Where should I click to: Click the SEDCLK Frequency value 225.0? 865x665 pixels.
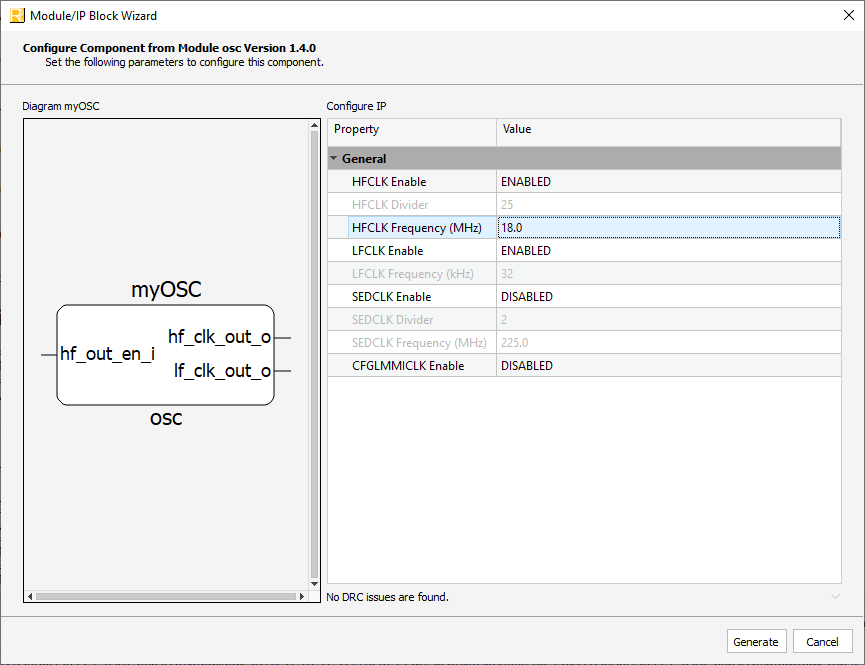click(669, 343)
